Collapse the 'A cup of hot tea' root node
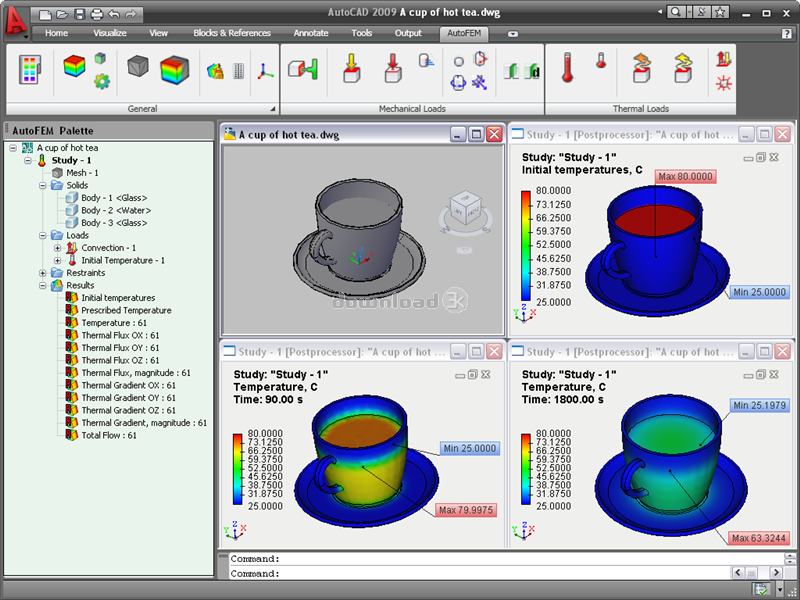The width and height of the screenshot is (800, 600). click(13, 148)
